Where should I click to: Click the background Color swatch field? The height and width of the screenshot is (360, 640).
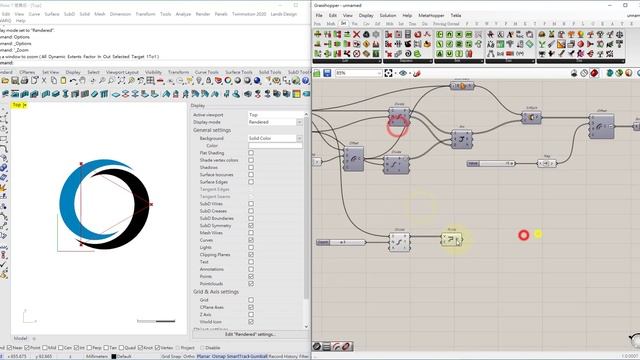point(275,146)
